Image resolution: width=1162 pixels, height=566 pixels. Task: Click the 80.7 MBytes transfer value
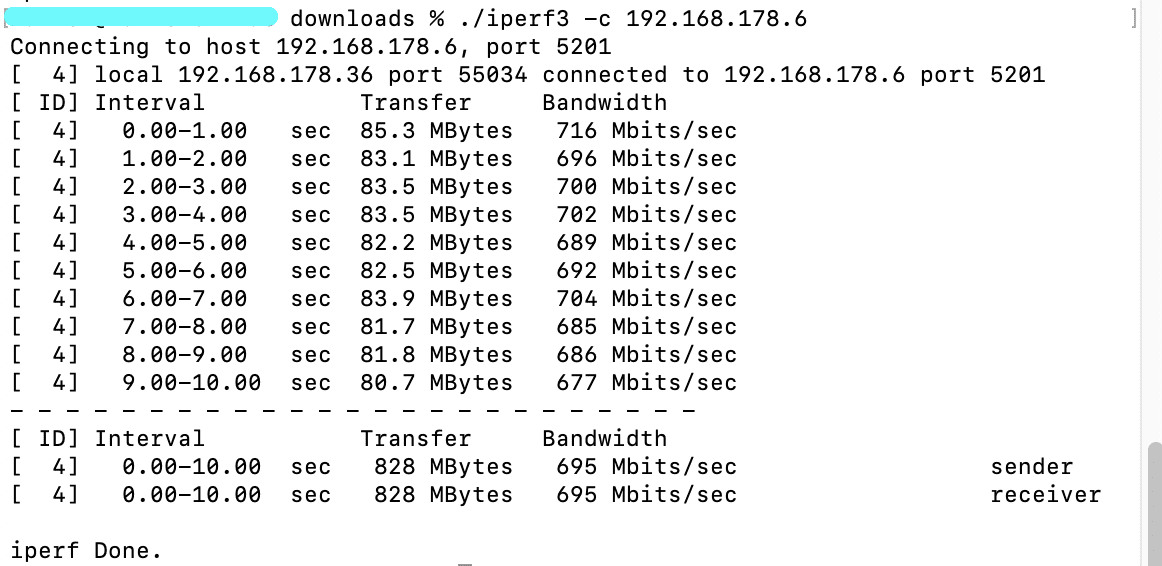[436, 383]
